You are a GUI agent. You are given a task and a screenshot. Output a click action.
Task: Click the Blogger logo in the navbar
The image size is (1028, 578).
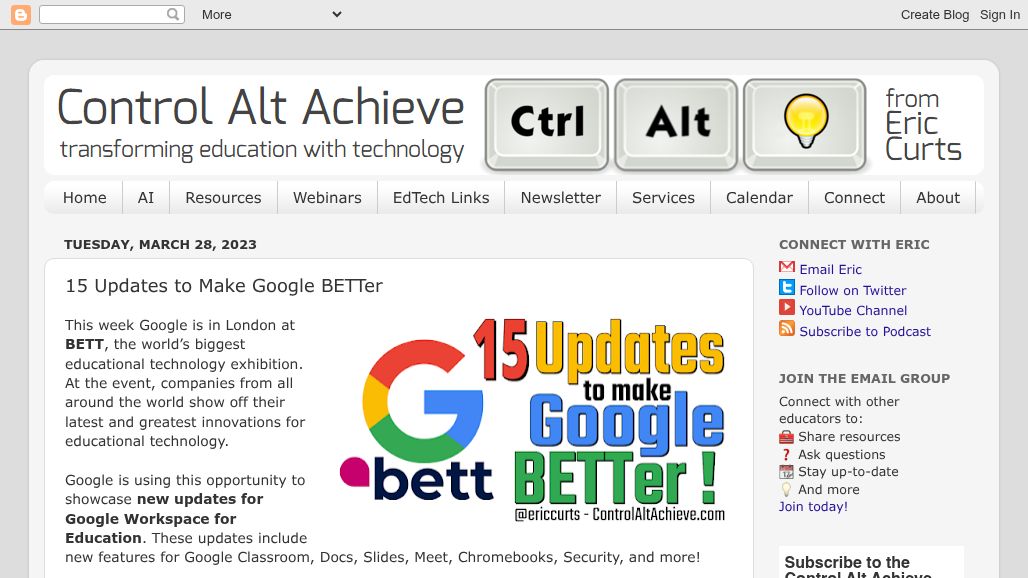20,14
